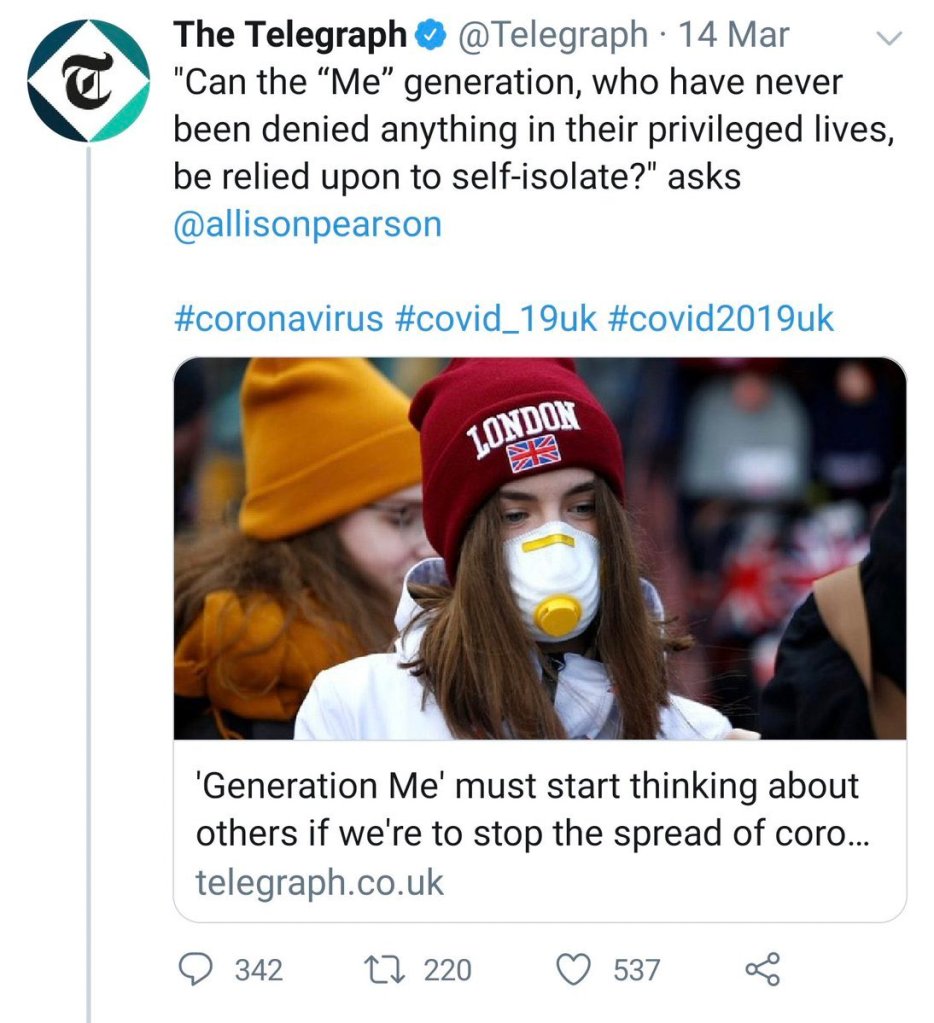Click the 537 likes count
The height and width of the screenshot is (1023, 934).
(x=636, y=969)
